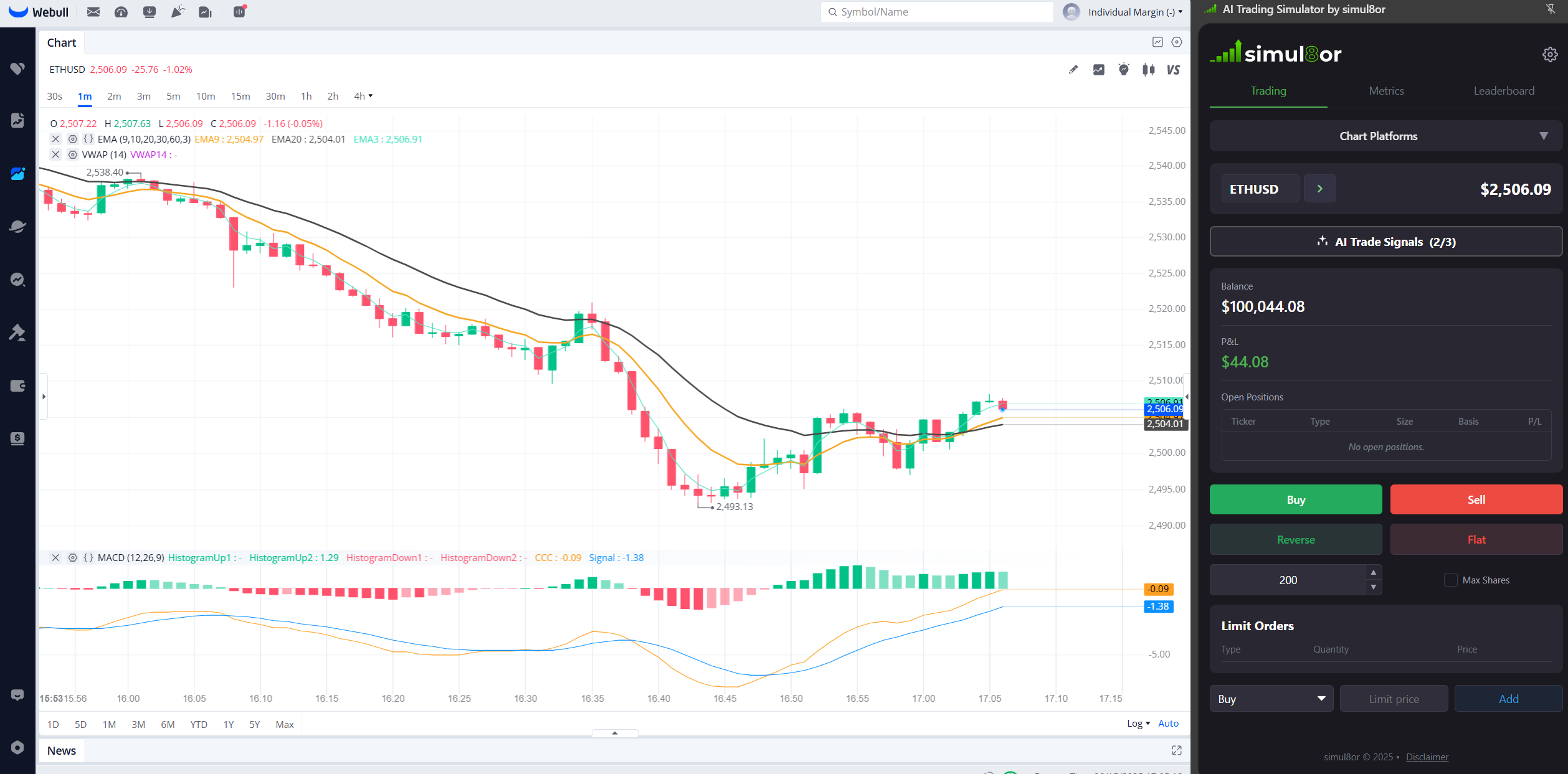Screen dimensions: 1568x774
Task: Enable the Max Shares checkbox
Action: [1451, 580]
